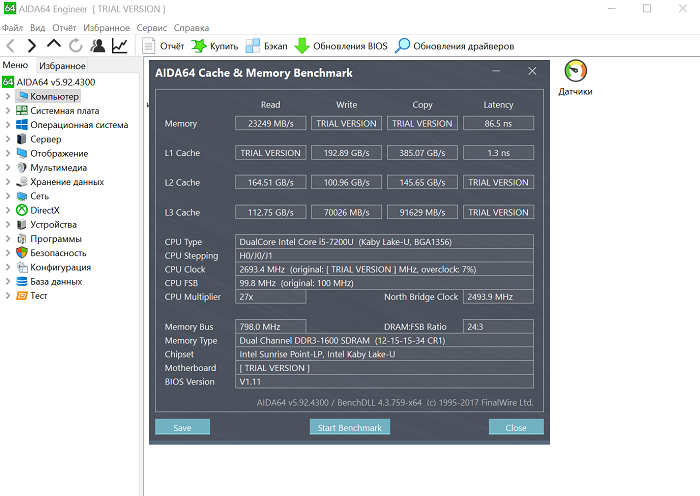Open the user manager silhouette icon
Screen dimensions: 700x496
coord(97,46)
